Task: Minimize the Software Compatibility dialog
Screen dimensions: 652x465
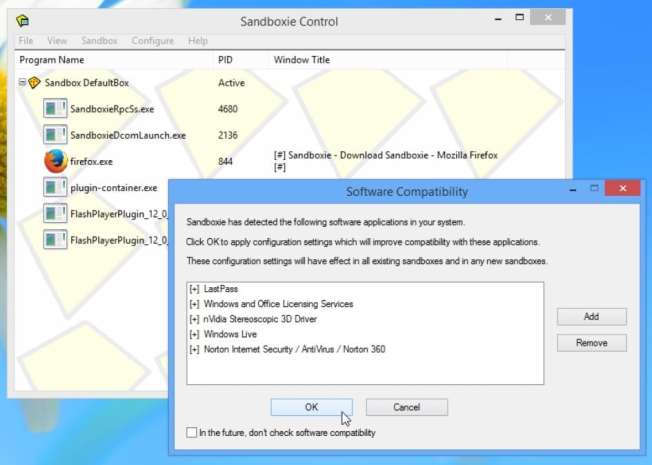Action: click(x=573, y=189)
